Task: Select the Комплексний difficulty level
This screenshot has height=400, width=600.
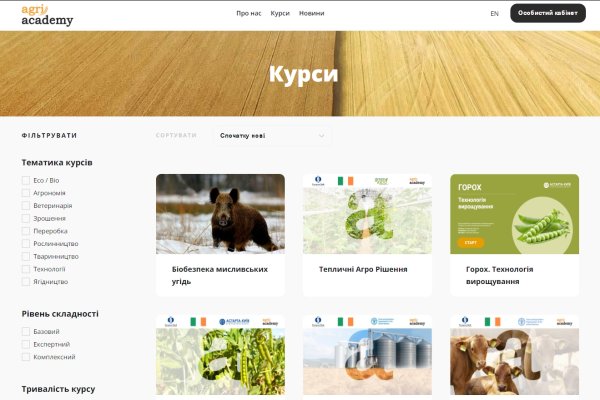Action: click(x=26, y=357)
